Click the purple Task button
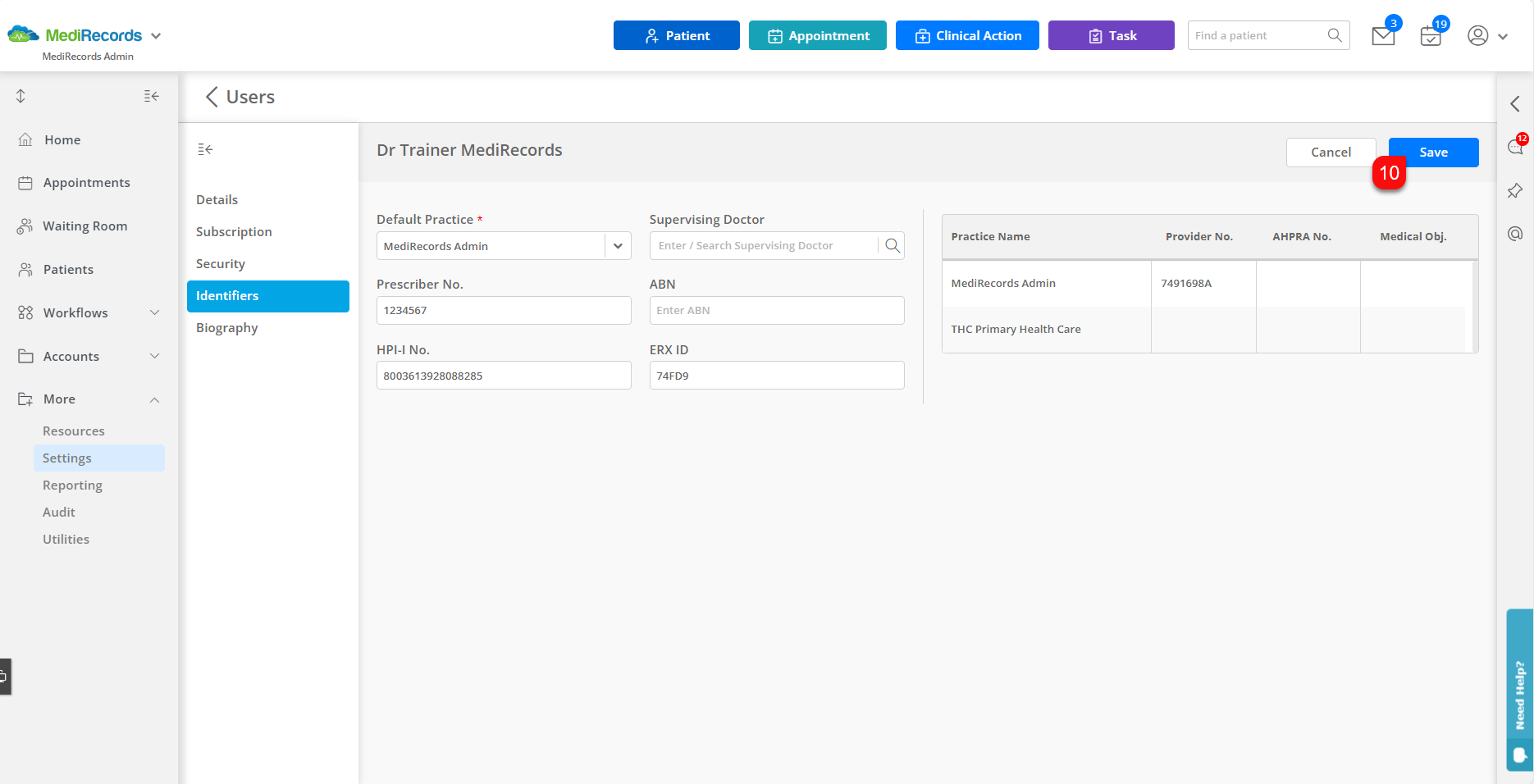 point(1111,35)
